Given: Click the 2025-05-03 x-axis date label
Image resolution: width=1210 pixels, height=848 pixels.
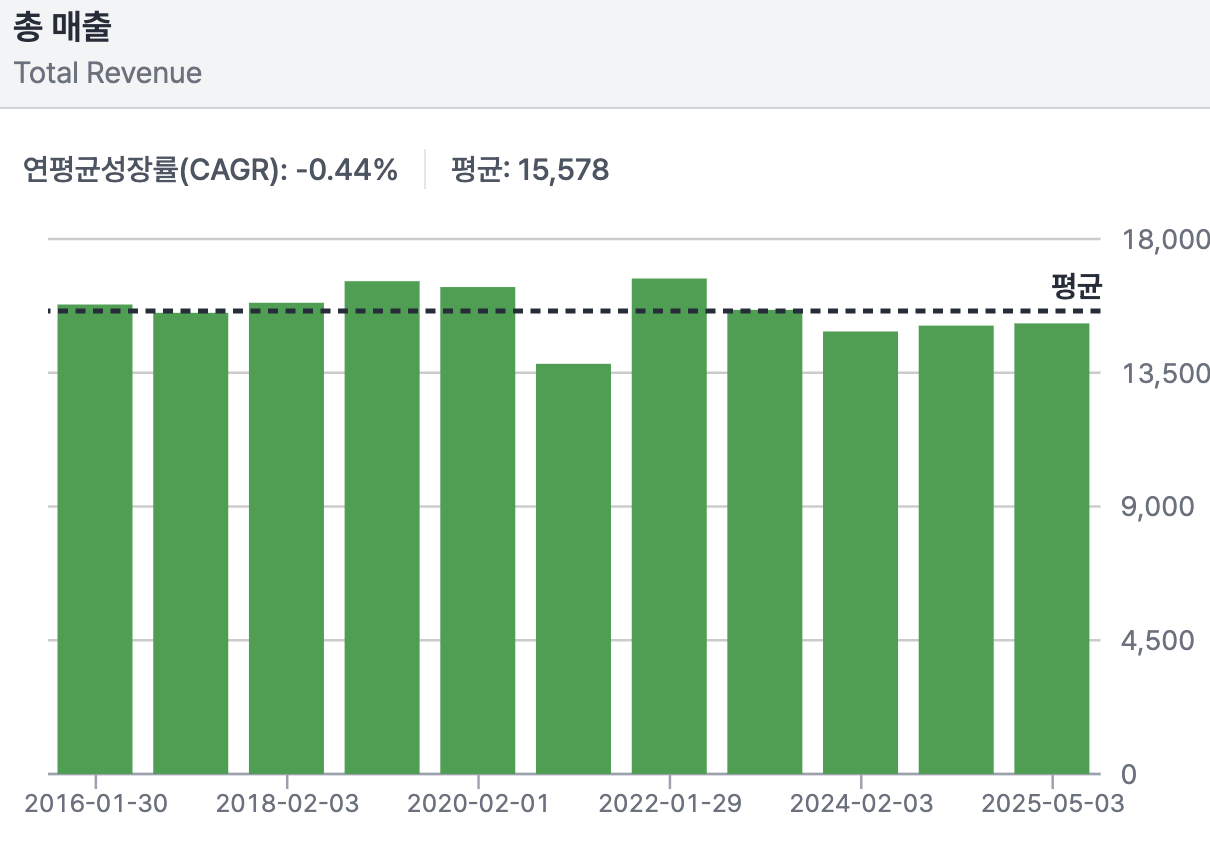Looking at the screenshot, I should (x=1052, y=804).
